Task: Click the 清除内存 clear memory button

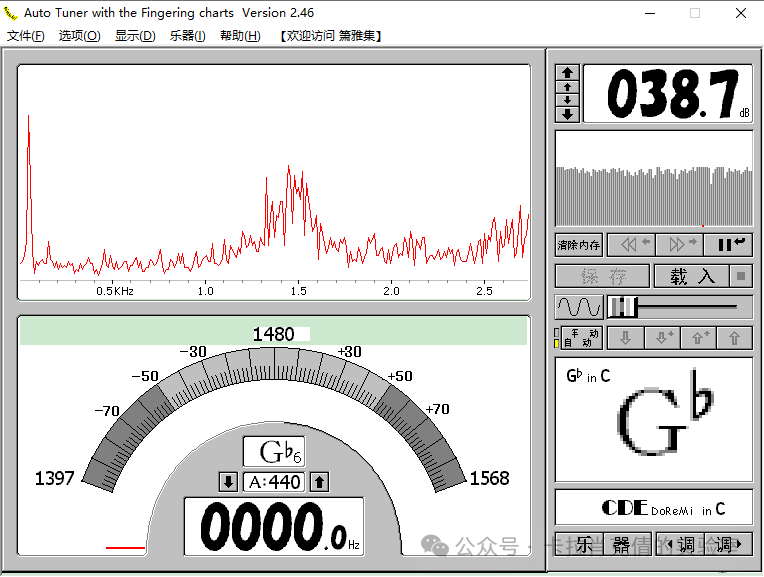Action: (x=579, y=244)
